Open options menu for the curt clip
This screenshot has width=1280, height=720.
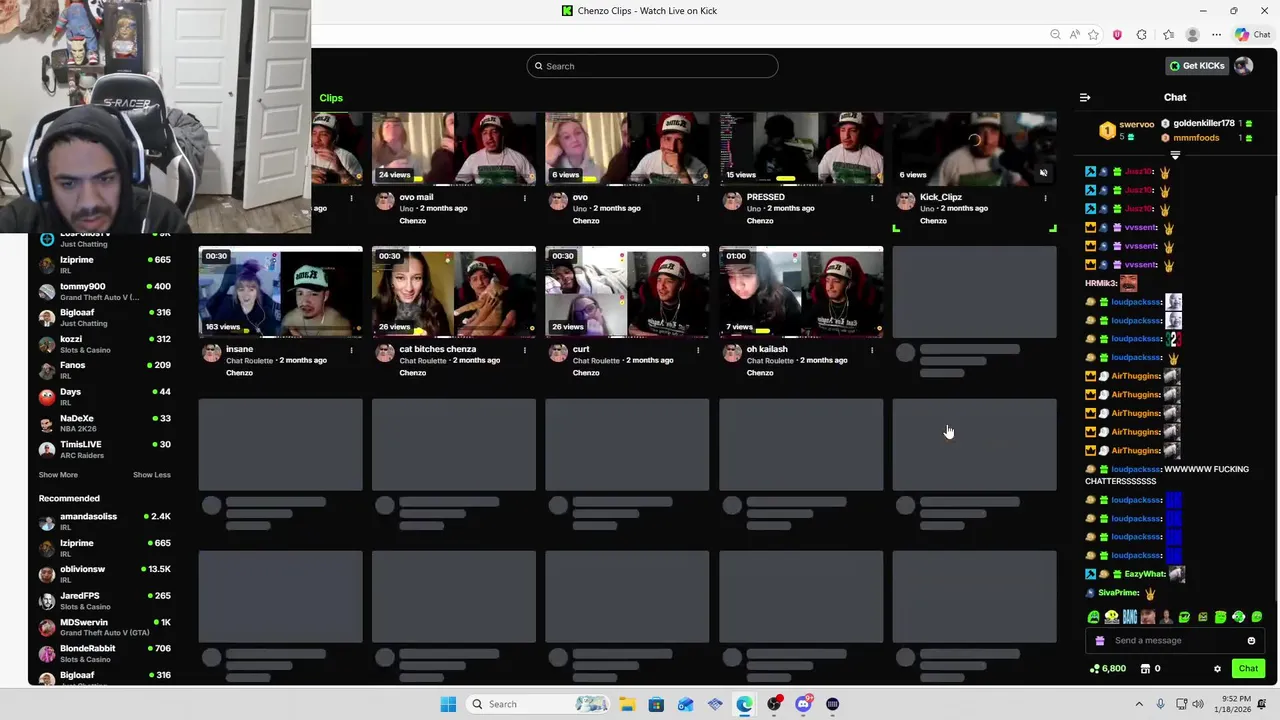[698, 350]
